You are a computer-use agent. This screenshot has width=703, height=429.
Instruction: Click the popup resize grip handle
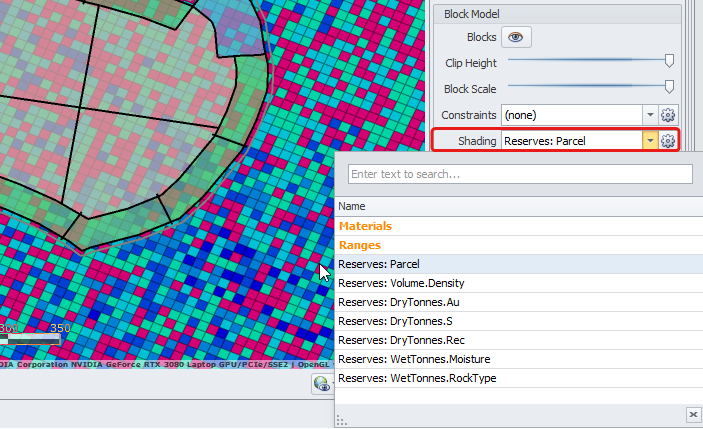pyautogui.click(x=341, y=421)
